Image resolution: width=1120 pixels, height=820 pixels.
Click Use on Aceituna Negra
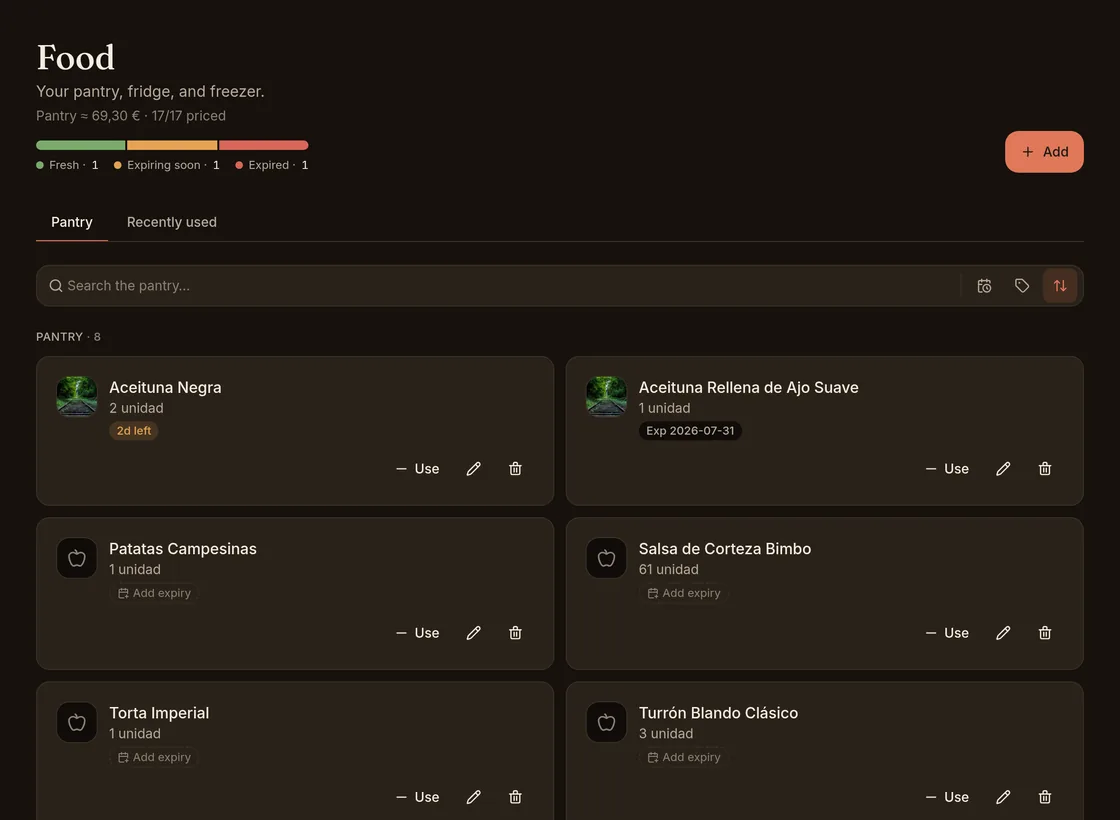click(418, 469)
